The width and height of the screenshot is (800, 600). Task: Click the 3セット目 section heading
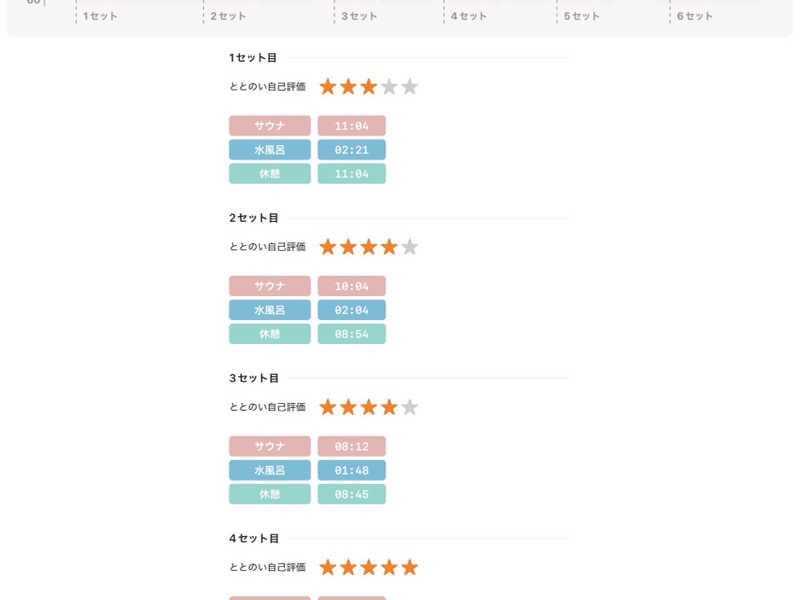pyautogui.click(x=254, y=378)
